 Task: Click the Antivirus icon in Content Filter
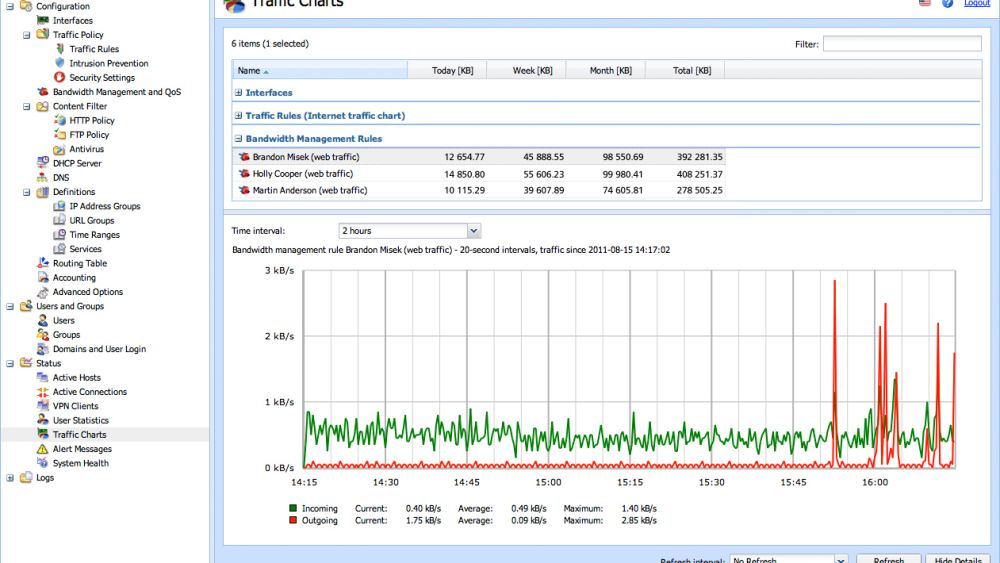point(60,149)
